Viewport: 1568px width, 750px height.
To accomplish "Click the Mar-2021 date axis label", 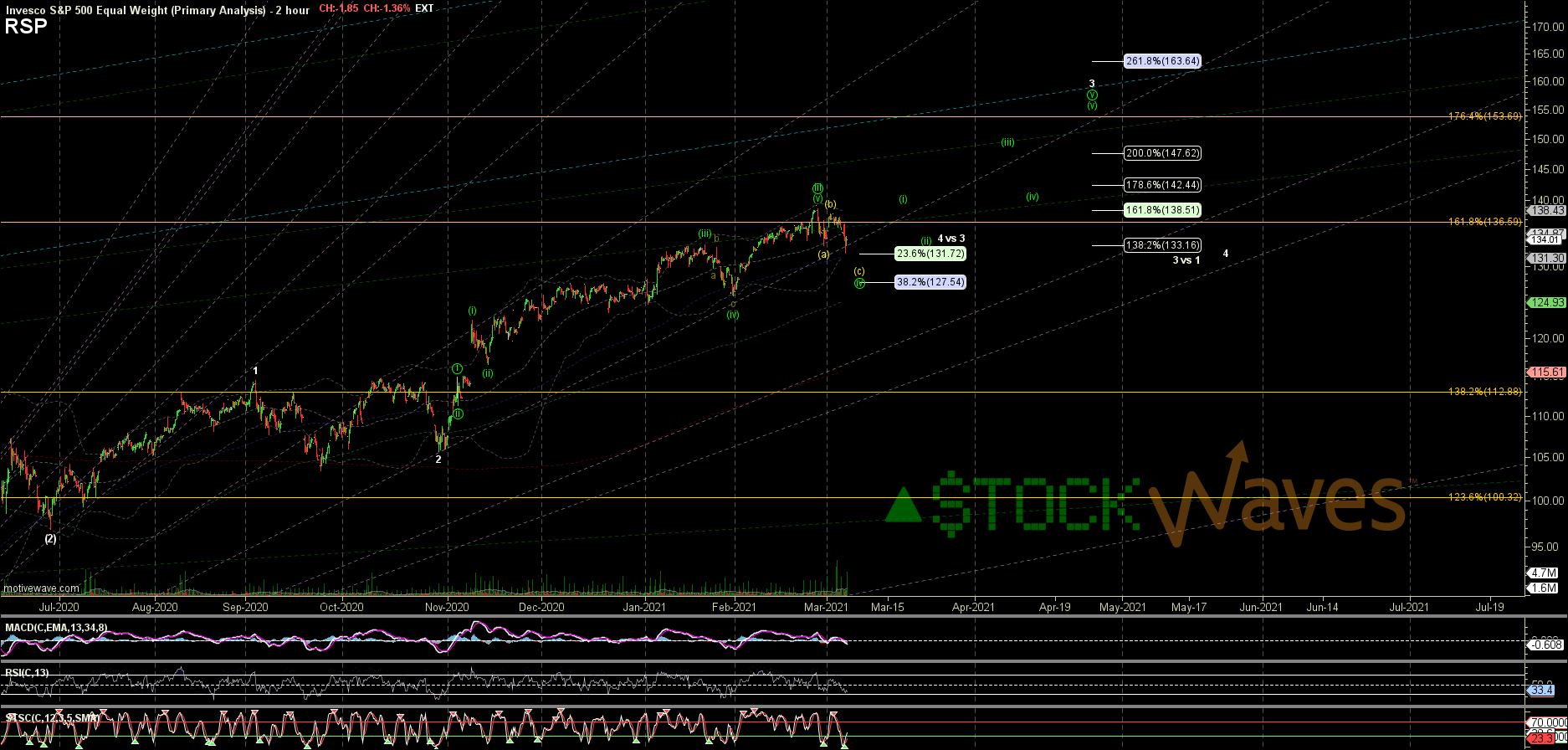I will pyautogui.click(x=827, y=607).
